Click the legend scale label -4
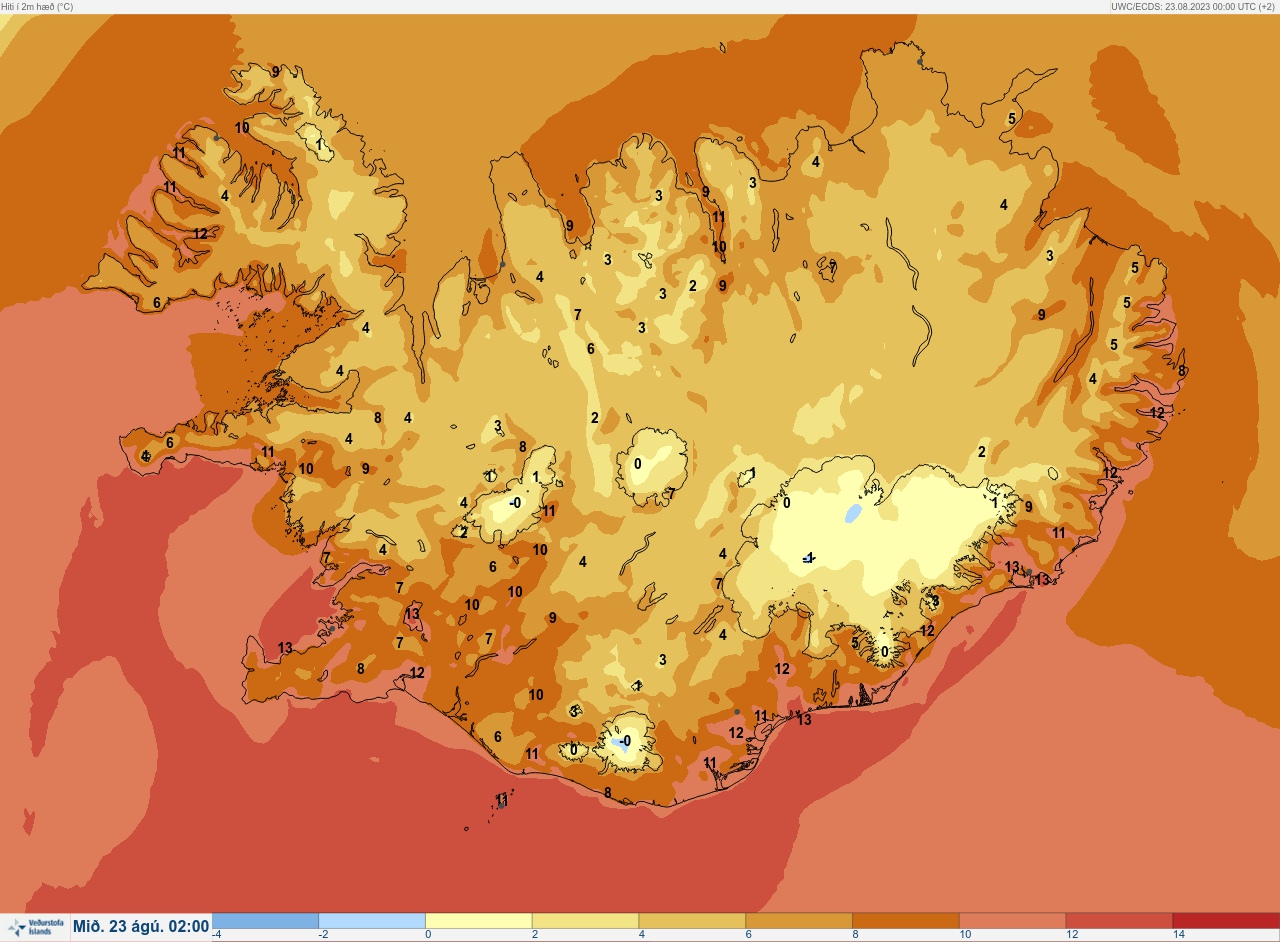The height and width of the screenshot is (942, 1280). point(217,935)
